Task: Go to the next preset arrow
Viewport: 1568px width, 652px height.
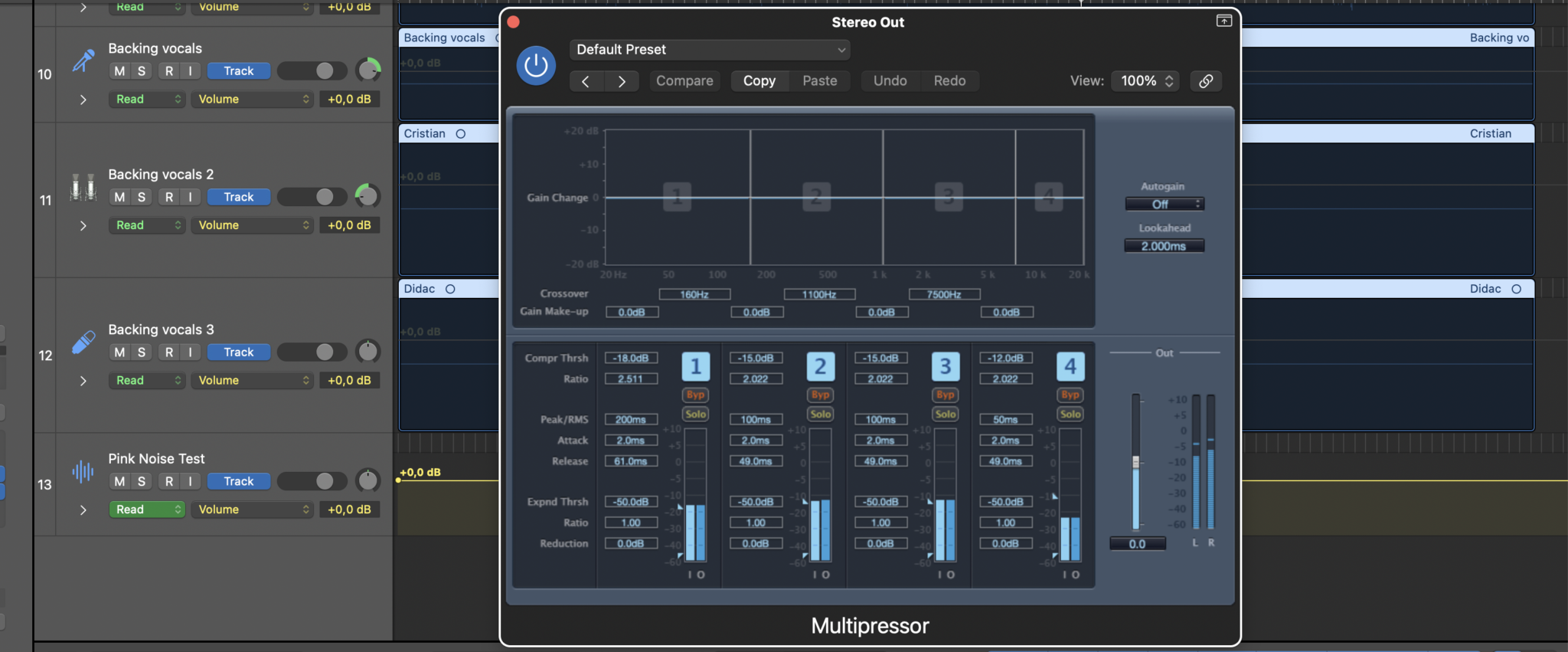Action: tap(622, 81)
